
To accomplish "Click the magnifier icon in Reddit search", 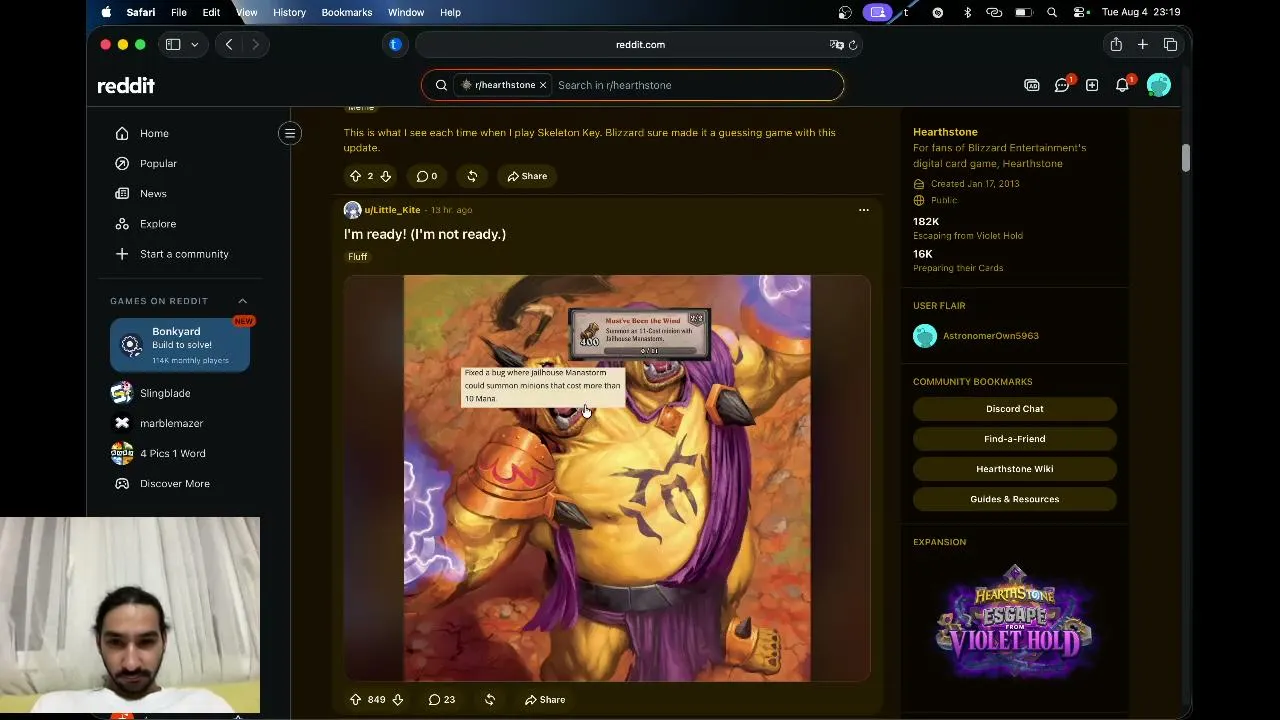I will click(x=441, y=85).
